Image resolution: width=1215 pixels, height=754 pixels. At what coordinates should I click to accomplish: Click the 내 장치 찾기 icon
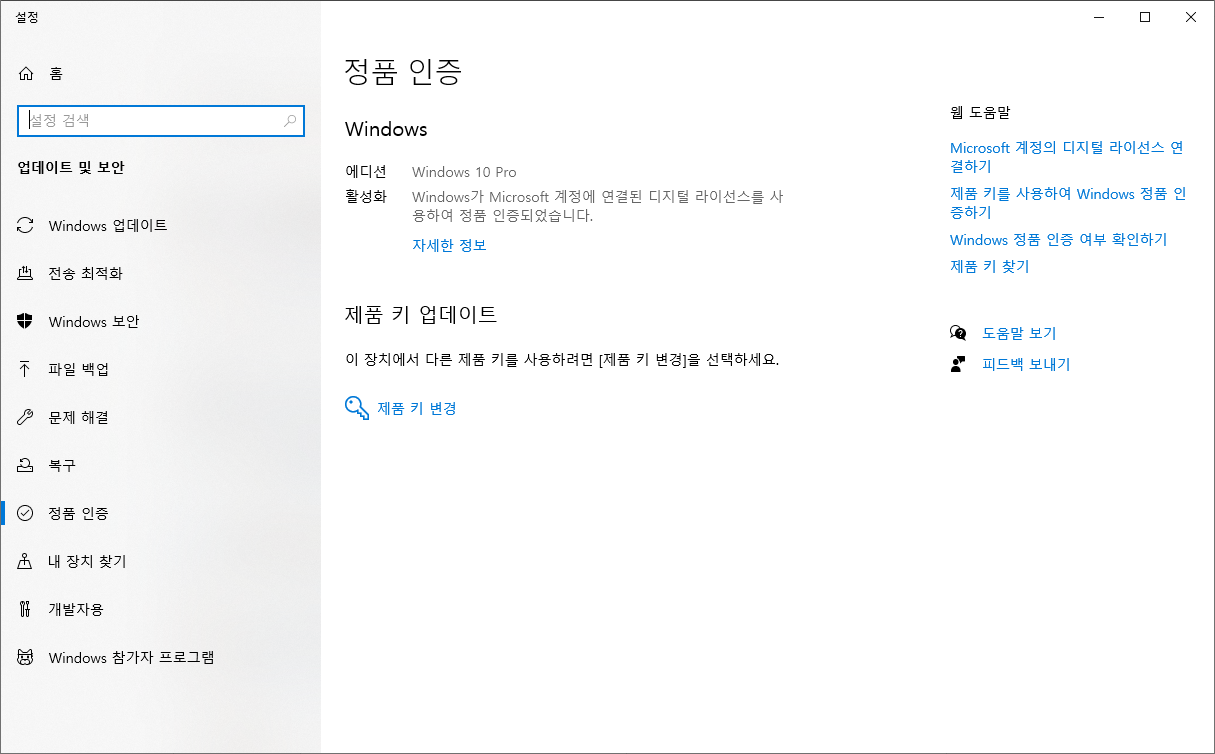26,561
